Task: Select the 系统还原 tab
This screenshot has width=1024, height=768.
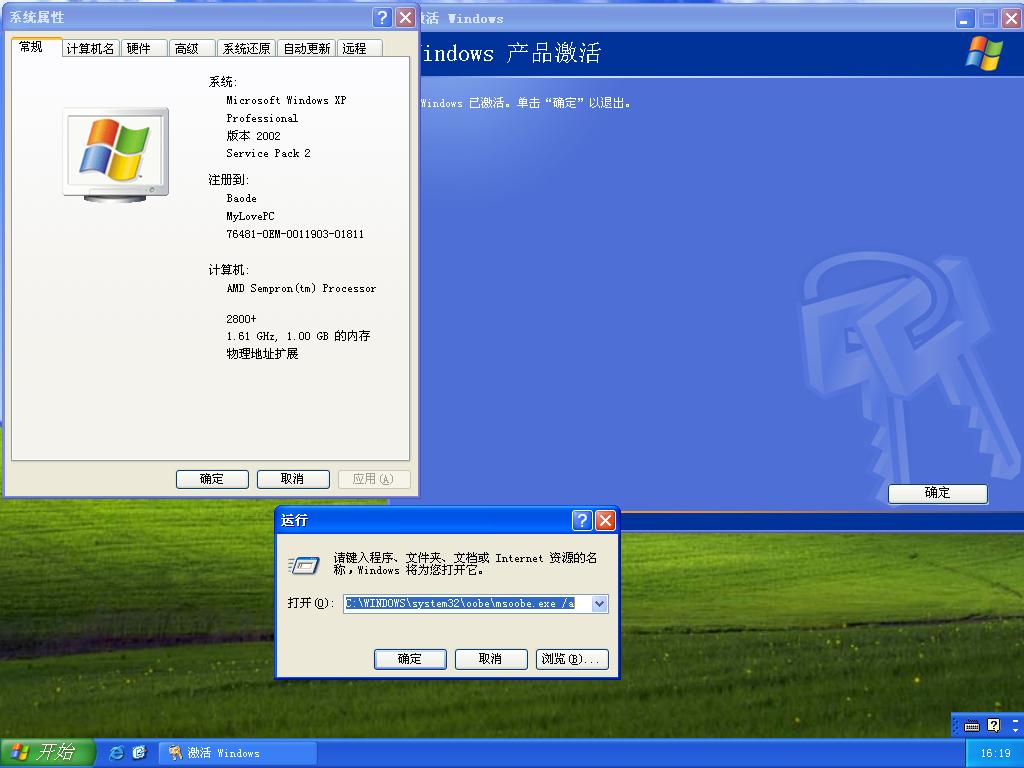Action: click(x=246, y=47)
